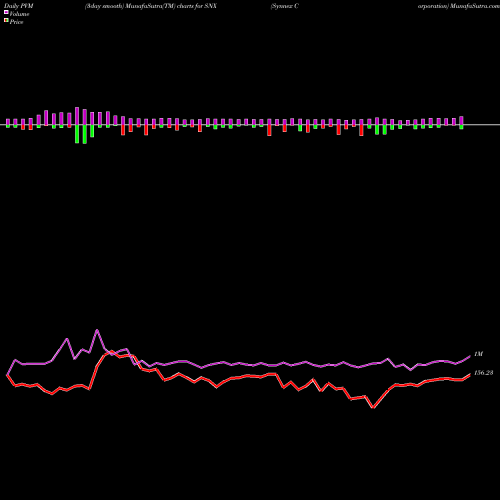
Task: Click the '(Synnex C' company name text
Action: point(284,6)
